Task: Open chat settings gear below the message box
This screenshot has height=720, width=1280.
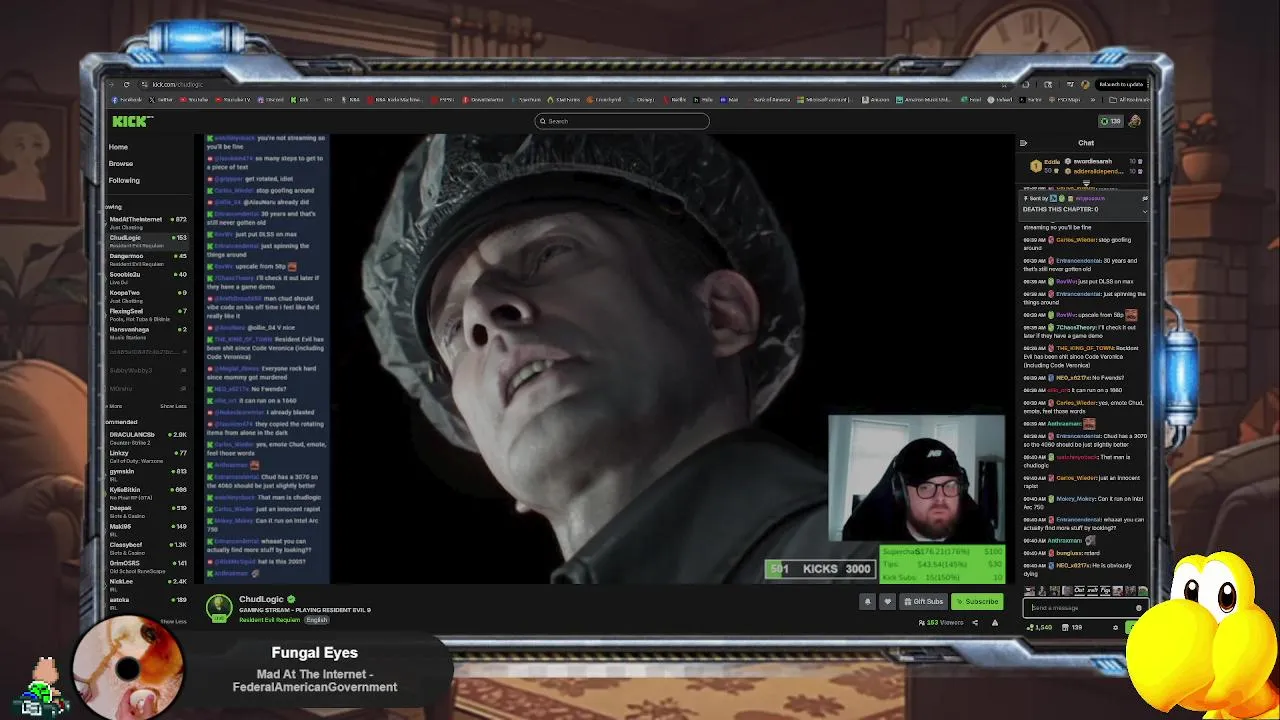Action: [x=1115, y=627]
